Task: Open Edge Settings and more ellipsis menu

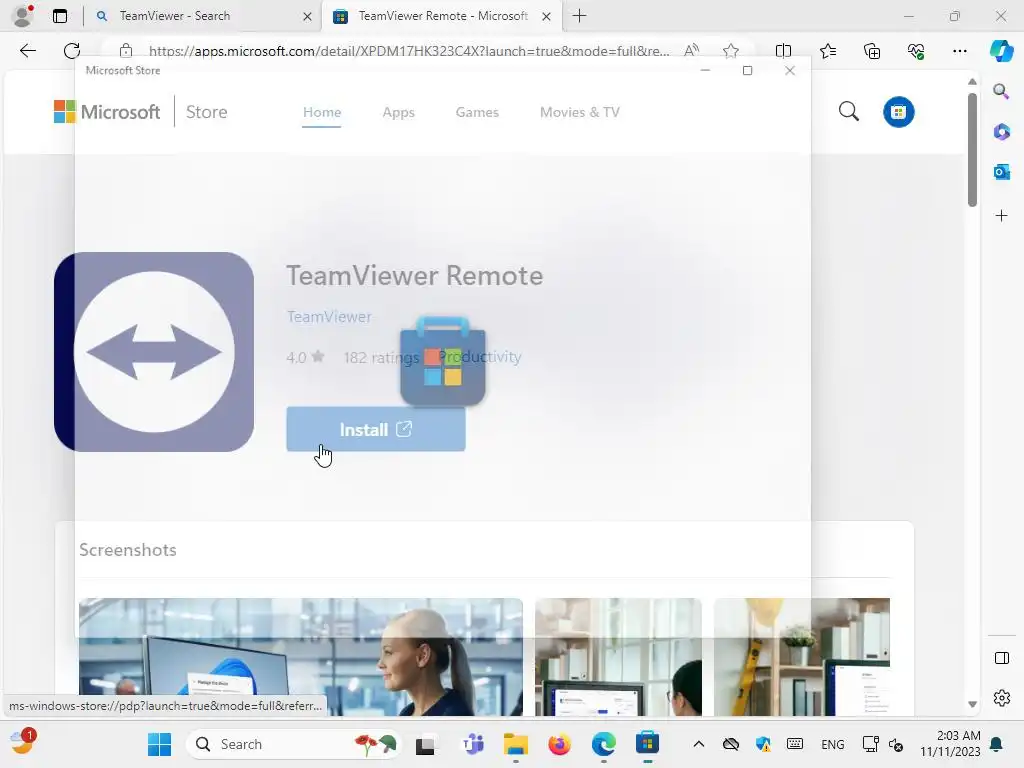Action: pos(959,50)
